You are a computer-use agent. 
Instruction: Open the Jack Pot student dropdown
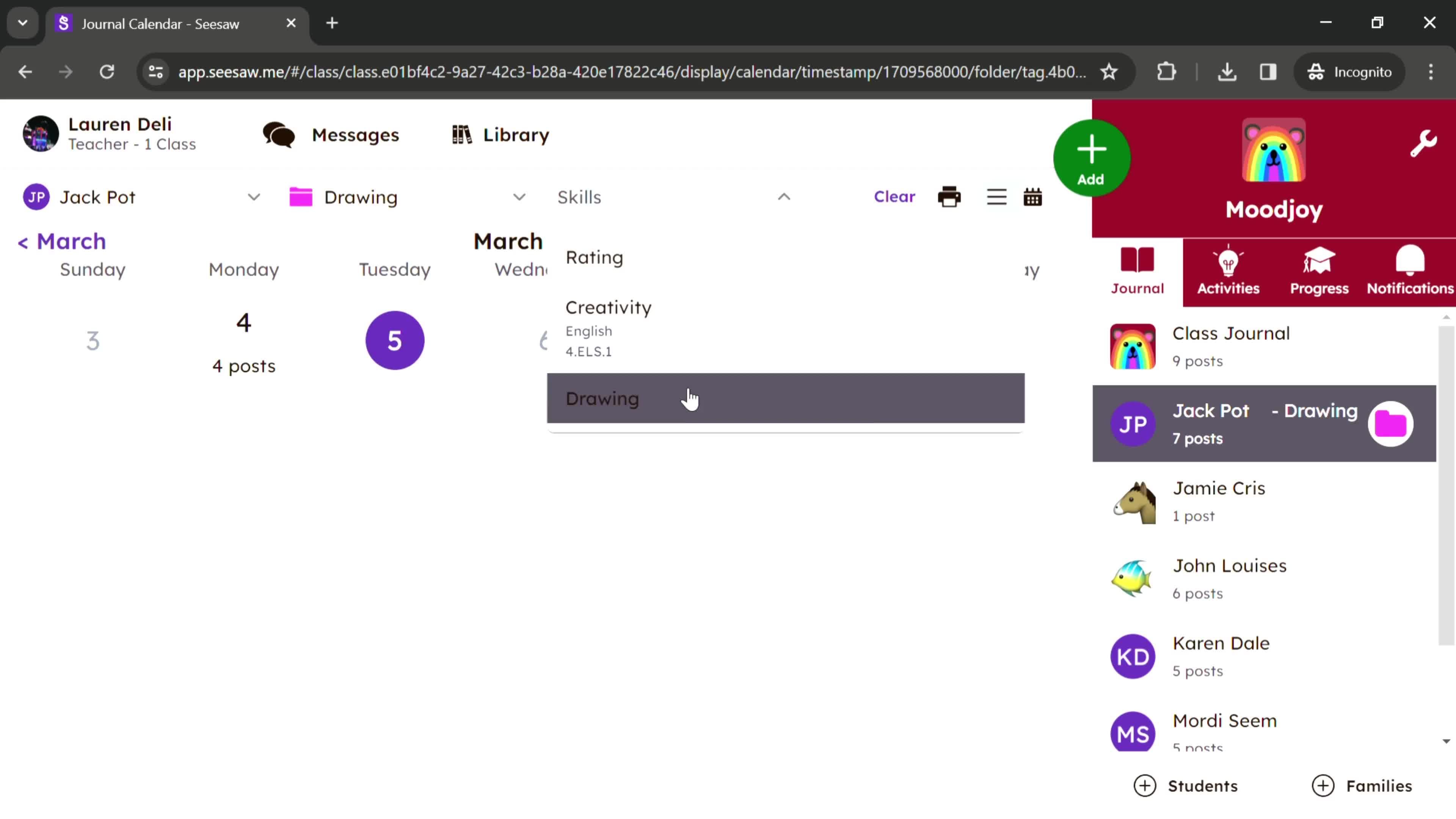click(252, 197)
